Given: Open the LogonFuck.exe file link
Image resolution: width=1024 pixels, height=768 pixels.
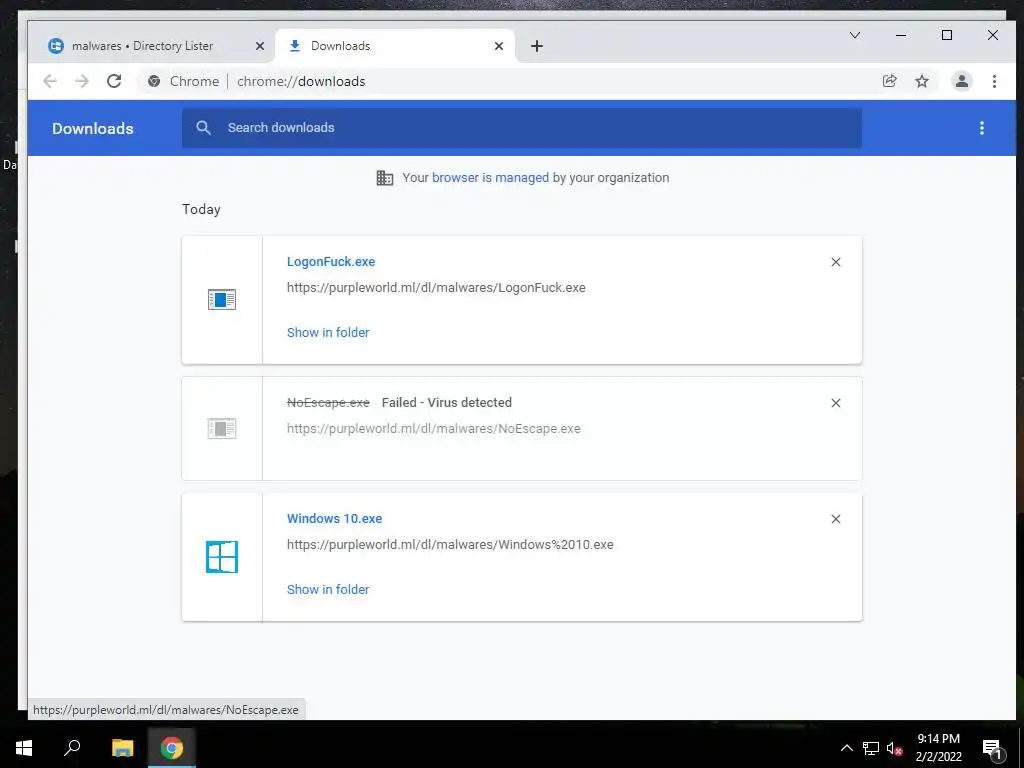Looking at the screenshot, I should (331, 262).
